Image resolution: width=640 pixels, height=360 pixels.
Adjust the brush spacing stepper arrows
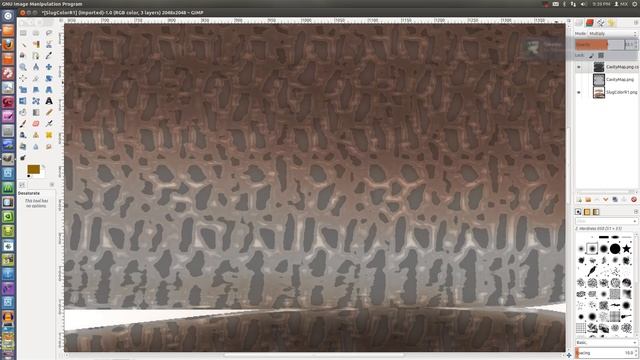tap(636, 353)
